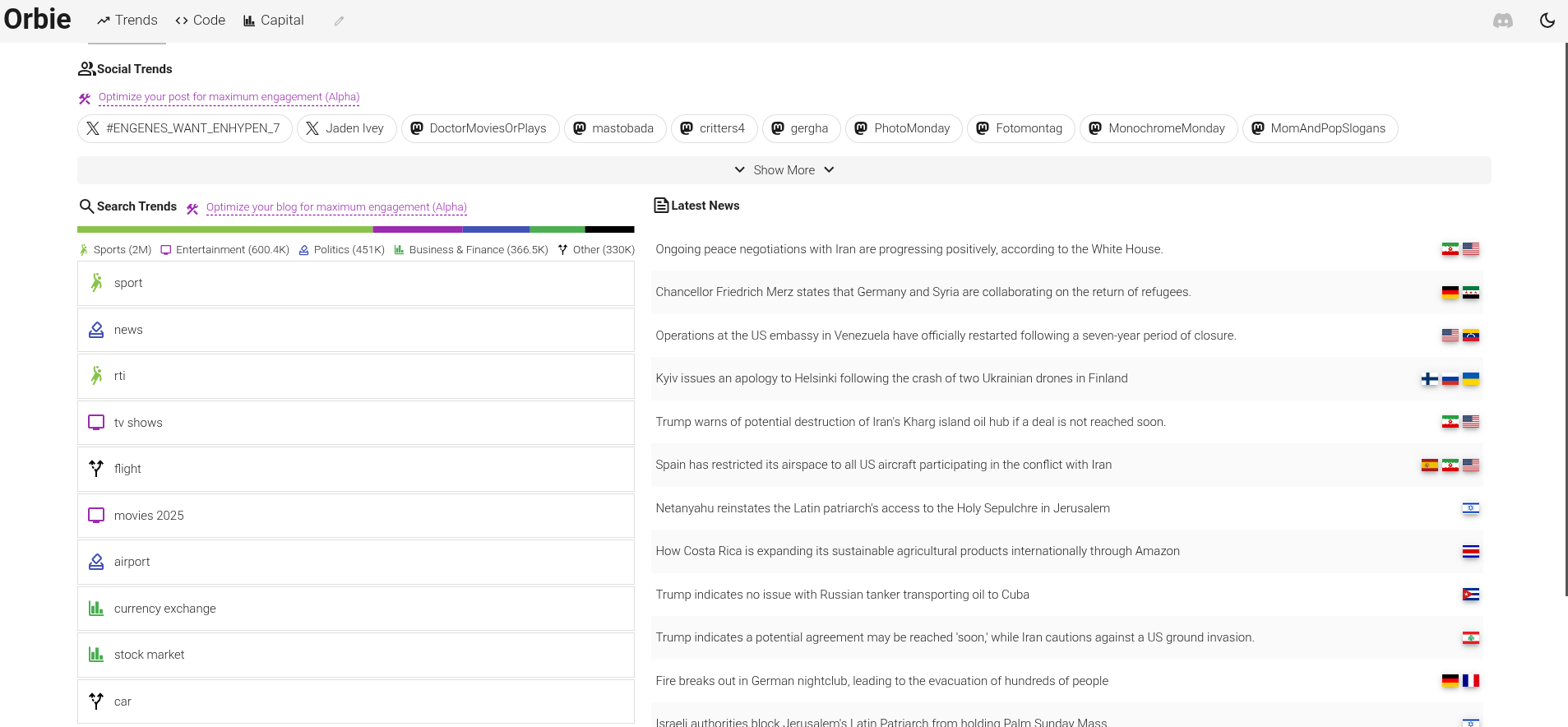Filter search trends by Politics (451K)
The image size is (1568, 727).
[341, 250]
